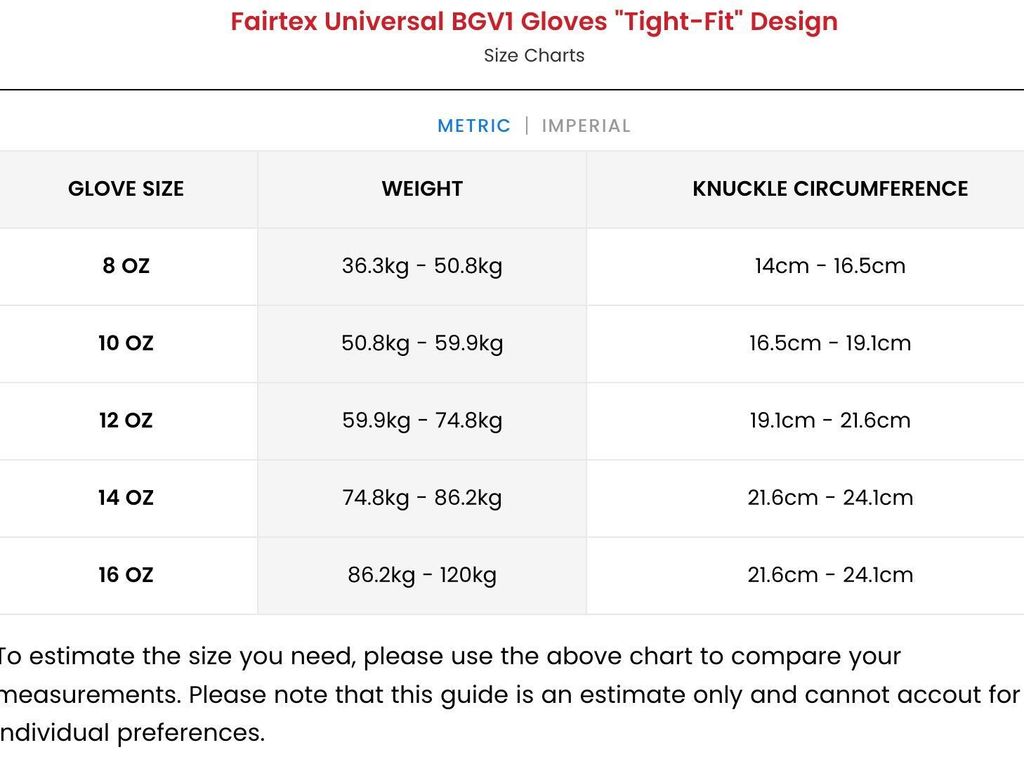Click the 86.2kg - 120kg weight cell
1024x768 pixels.
422,574
